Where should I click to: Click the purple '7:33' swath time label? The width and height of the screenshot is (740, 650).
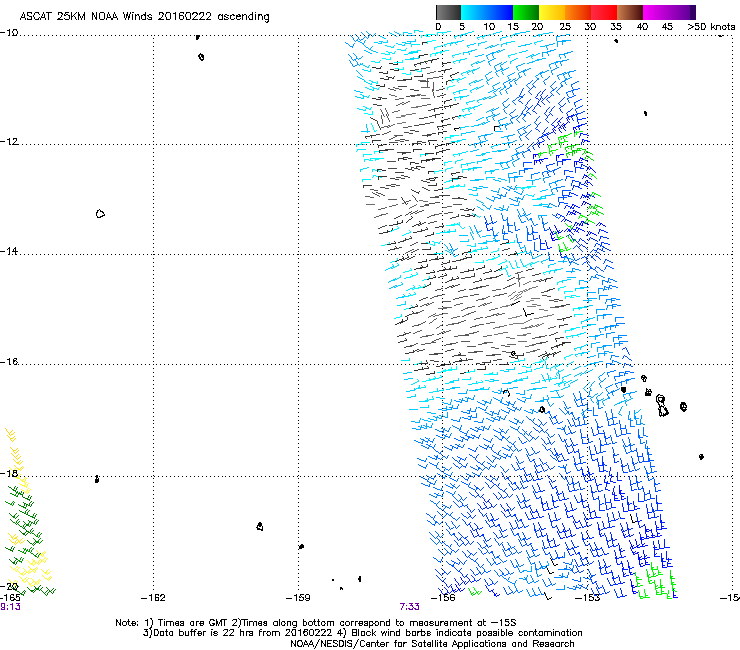click(409, 607)
